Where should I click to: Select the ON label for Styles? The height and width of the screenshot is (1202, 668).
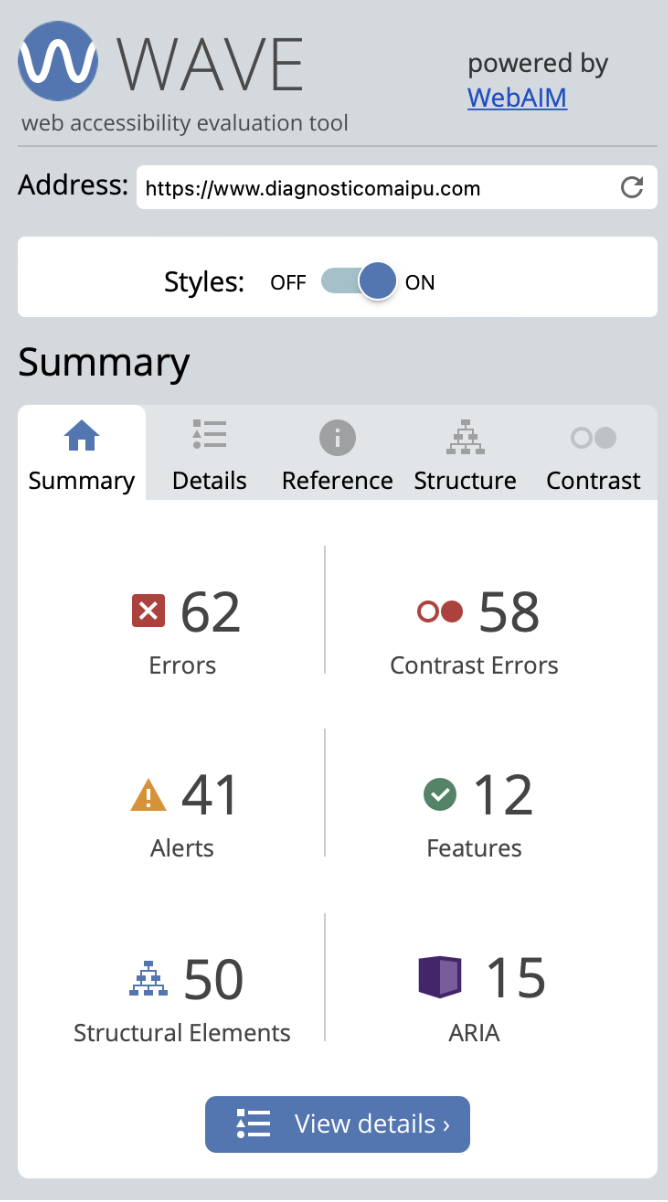click(420, 283)
